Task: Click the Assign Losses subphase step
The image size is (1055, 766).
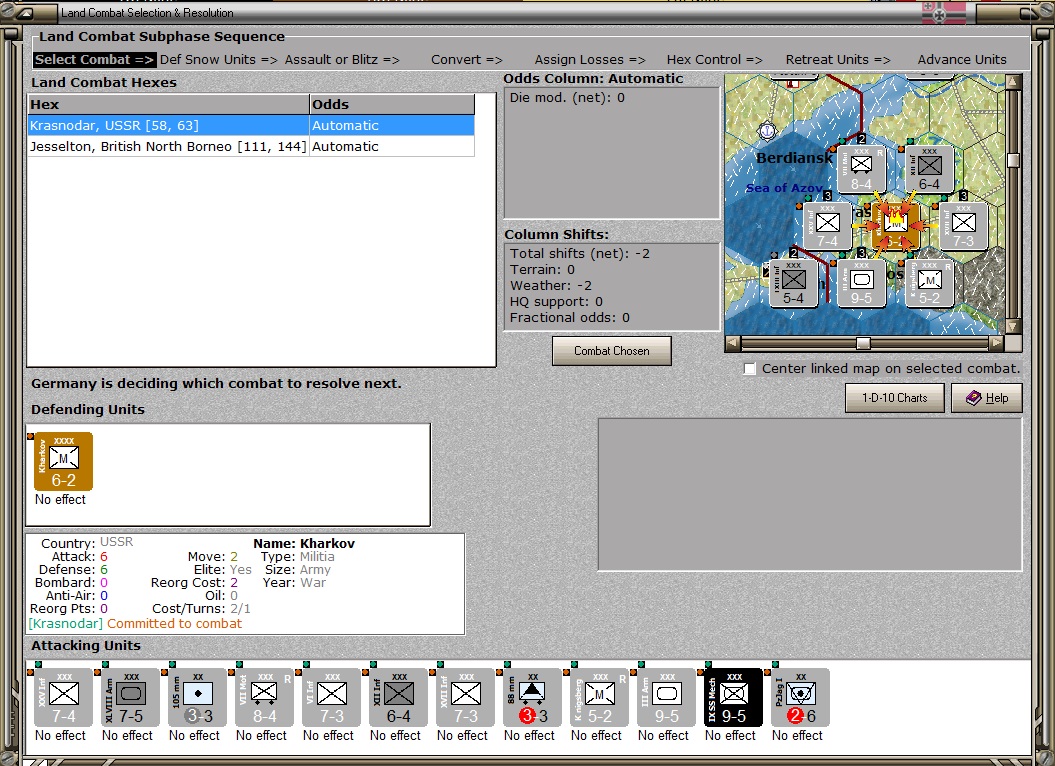Action: (x=590, y=59)
